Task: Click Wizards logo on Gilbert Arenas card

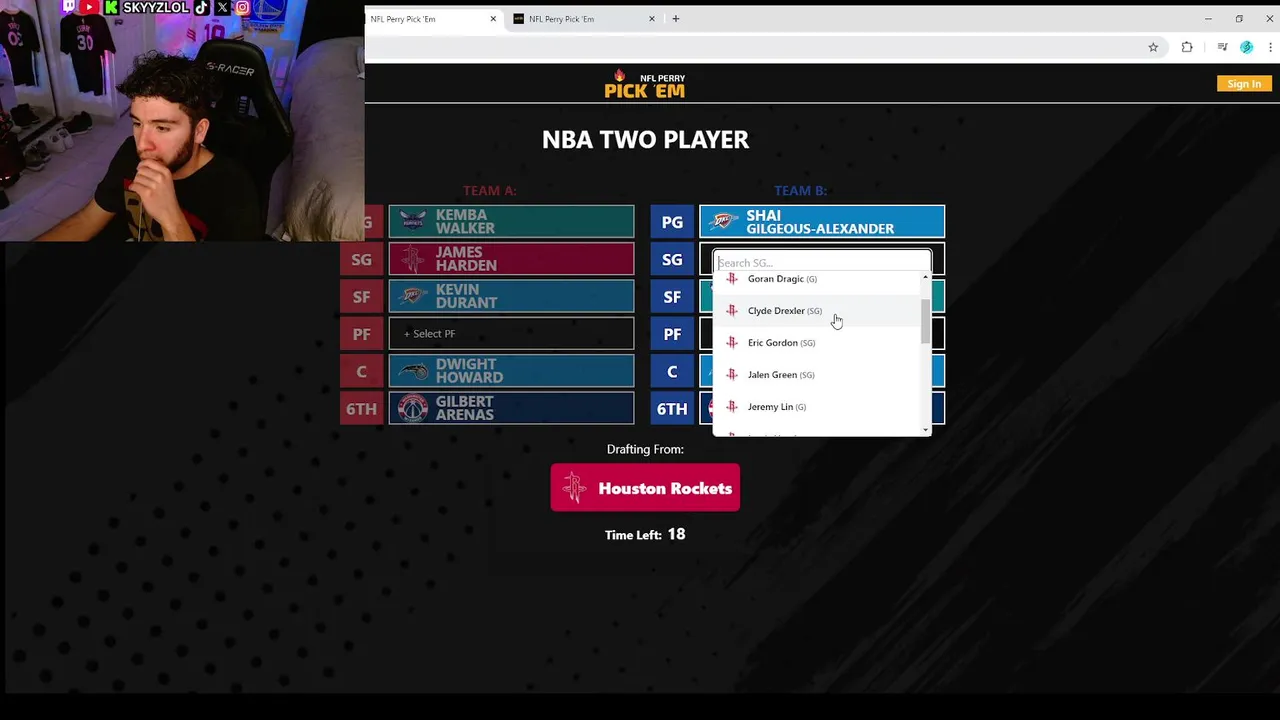Action: [413, 408]
